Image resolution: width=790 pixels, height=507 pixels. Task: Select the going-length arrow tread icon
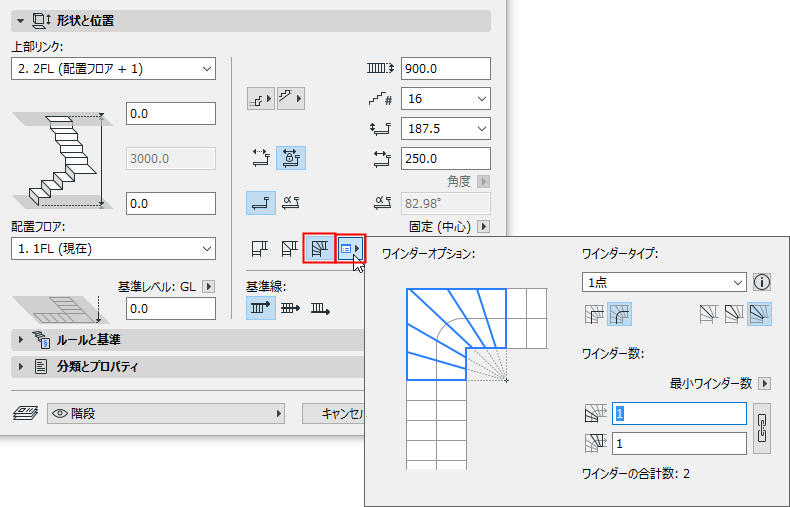[x=260, y=158]
